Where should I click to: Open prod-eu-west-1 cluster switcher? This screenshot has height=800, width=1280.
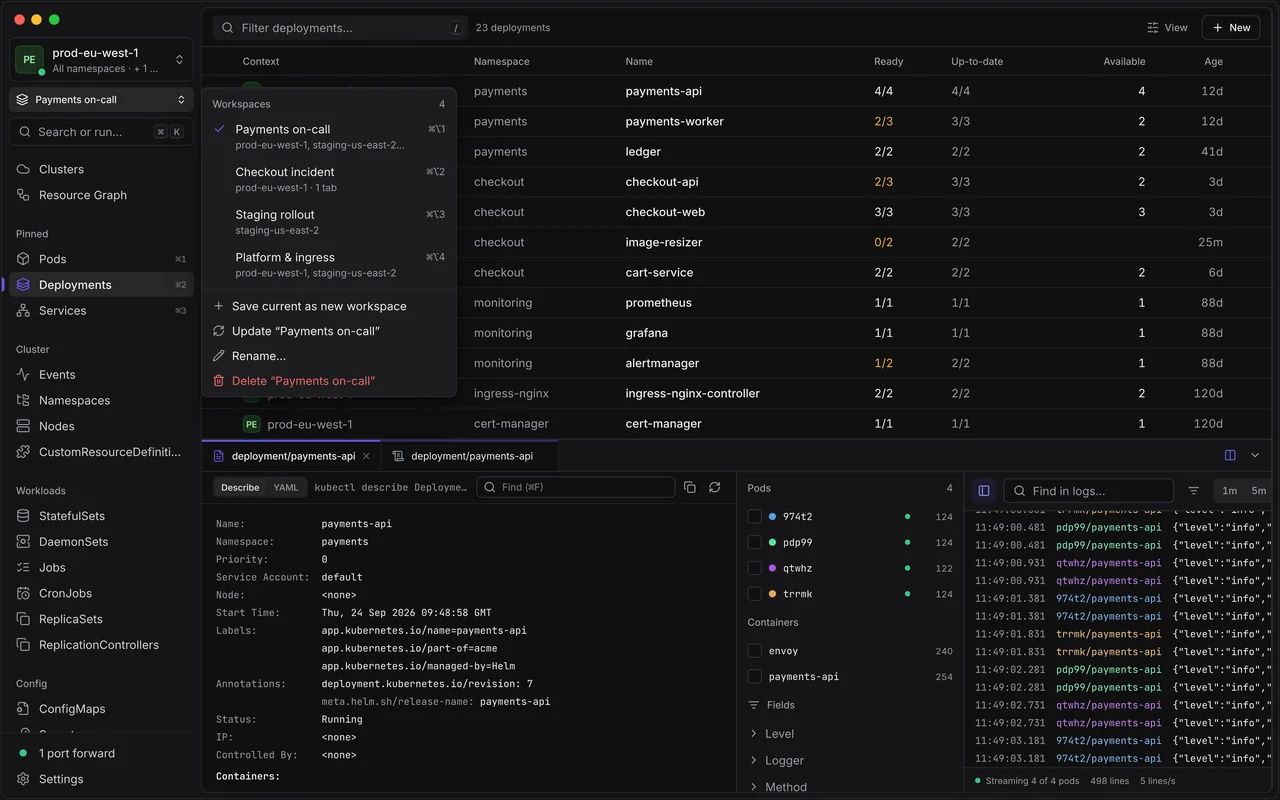(101, 60)
